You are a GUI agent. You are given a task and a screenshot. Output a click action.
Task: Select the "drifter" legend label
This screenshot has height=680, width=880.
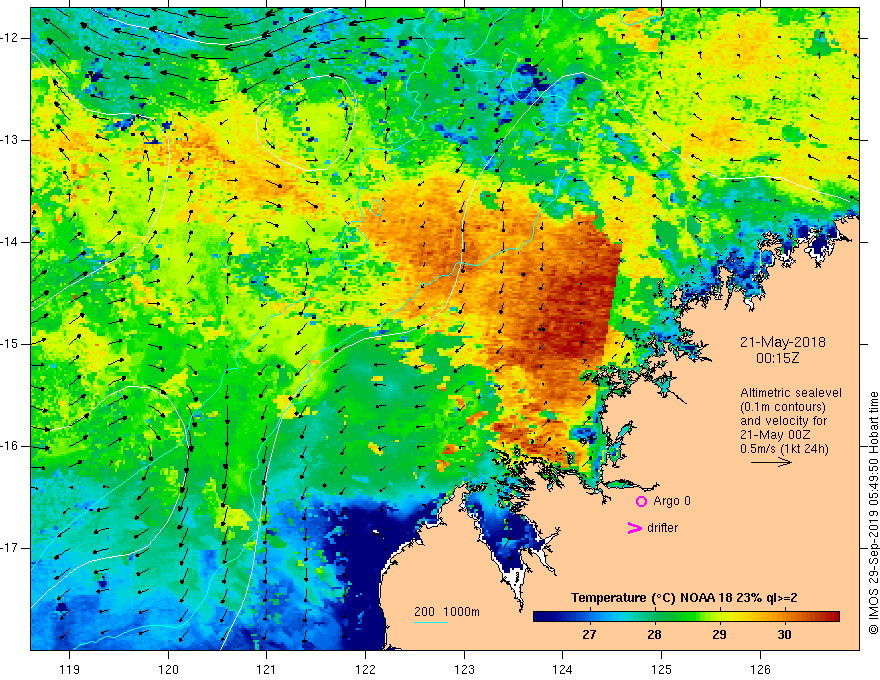pyautogui.click(x=662, y=528)
